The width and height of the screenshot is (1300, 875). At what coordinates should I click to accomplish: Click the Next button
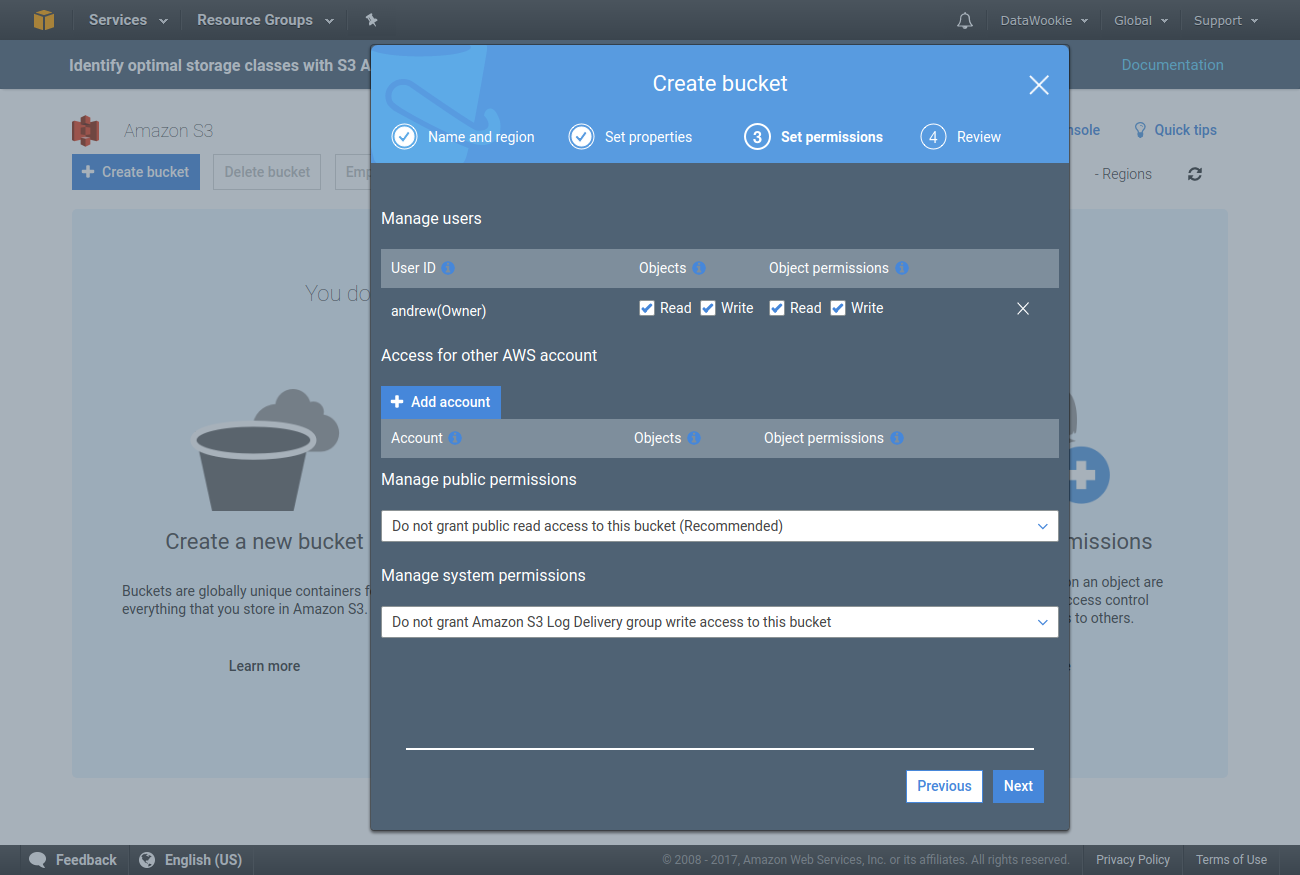(x=1018, y=786)
